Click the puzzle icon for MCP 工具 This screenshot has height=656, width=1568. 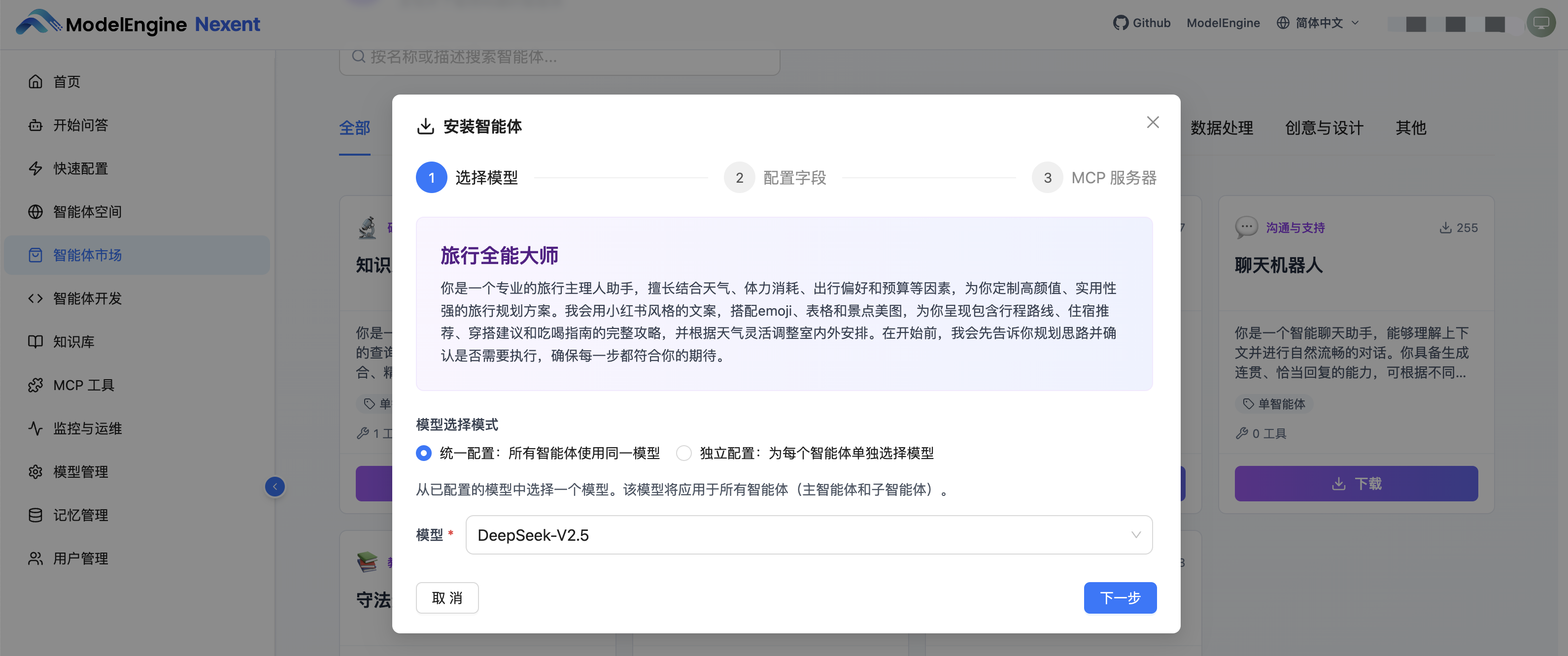pos(35,385)
